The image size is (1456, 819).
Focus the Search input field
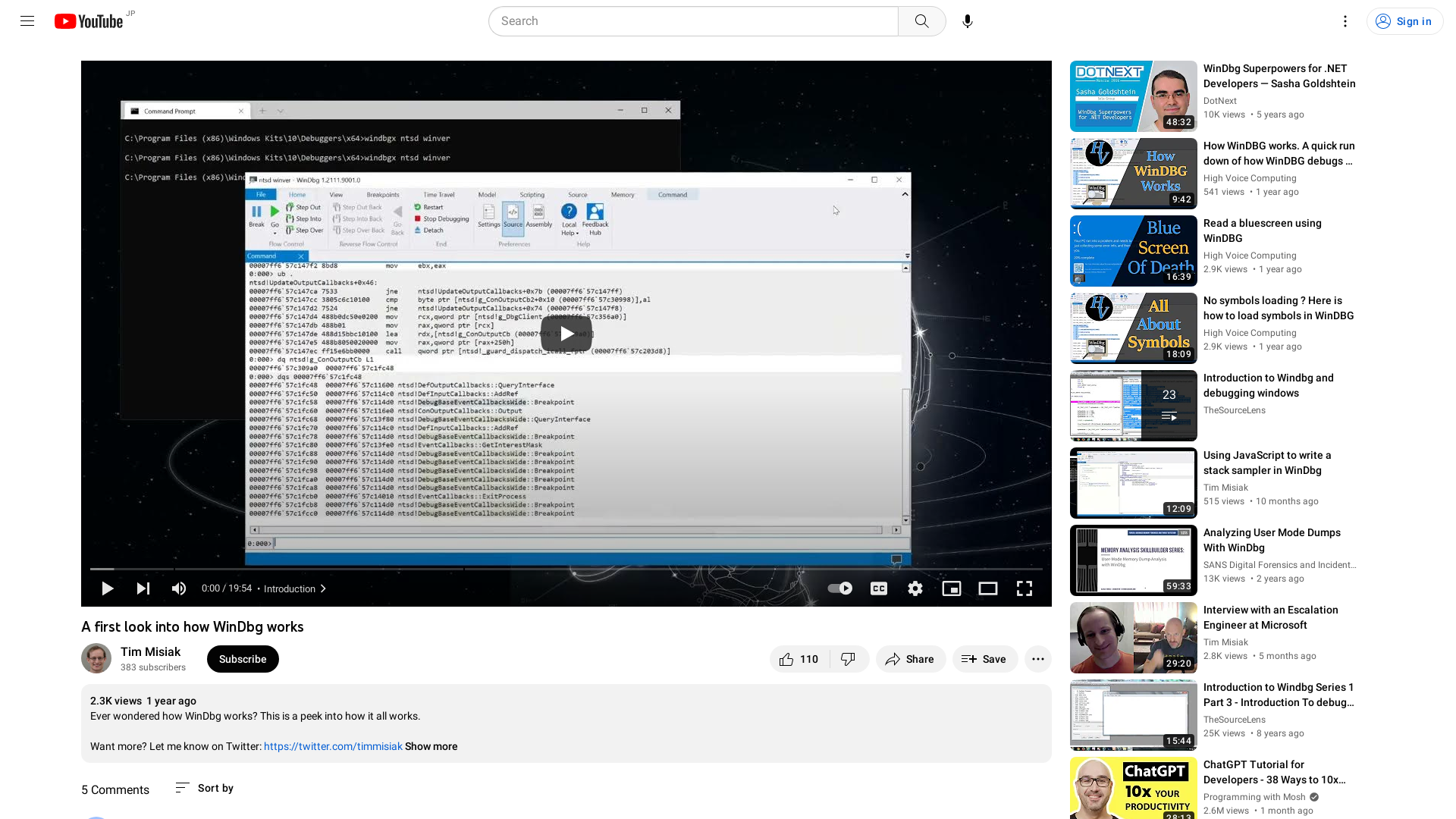pos(693,21)
